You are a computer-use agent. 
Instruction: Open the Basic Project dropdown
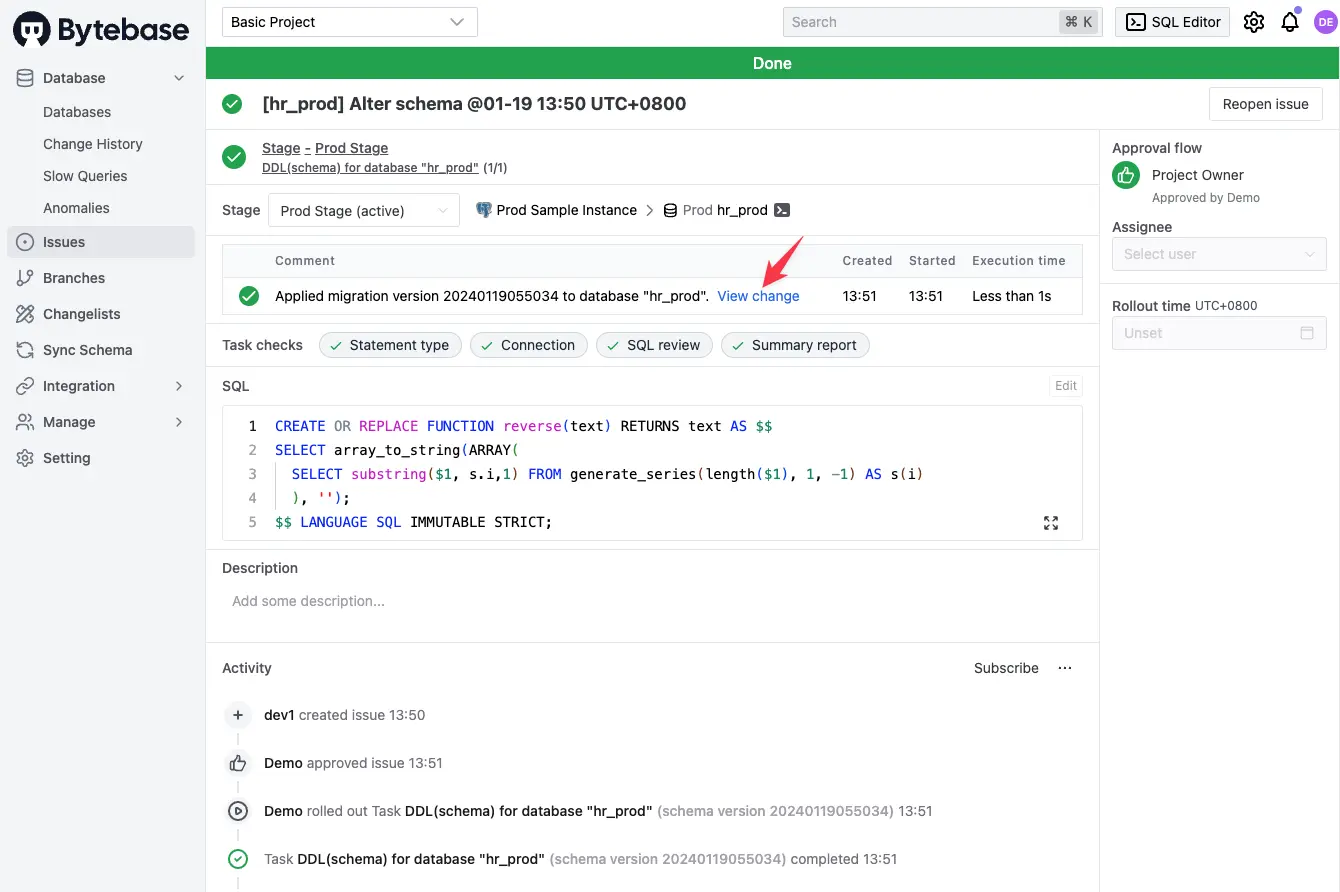[350, 22]
